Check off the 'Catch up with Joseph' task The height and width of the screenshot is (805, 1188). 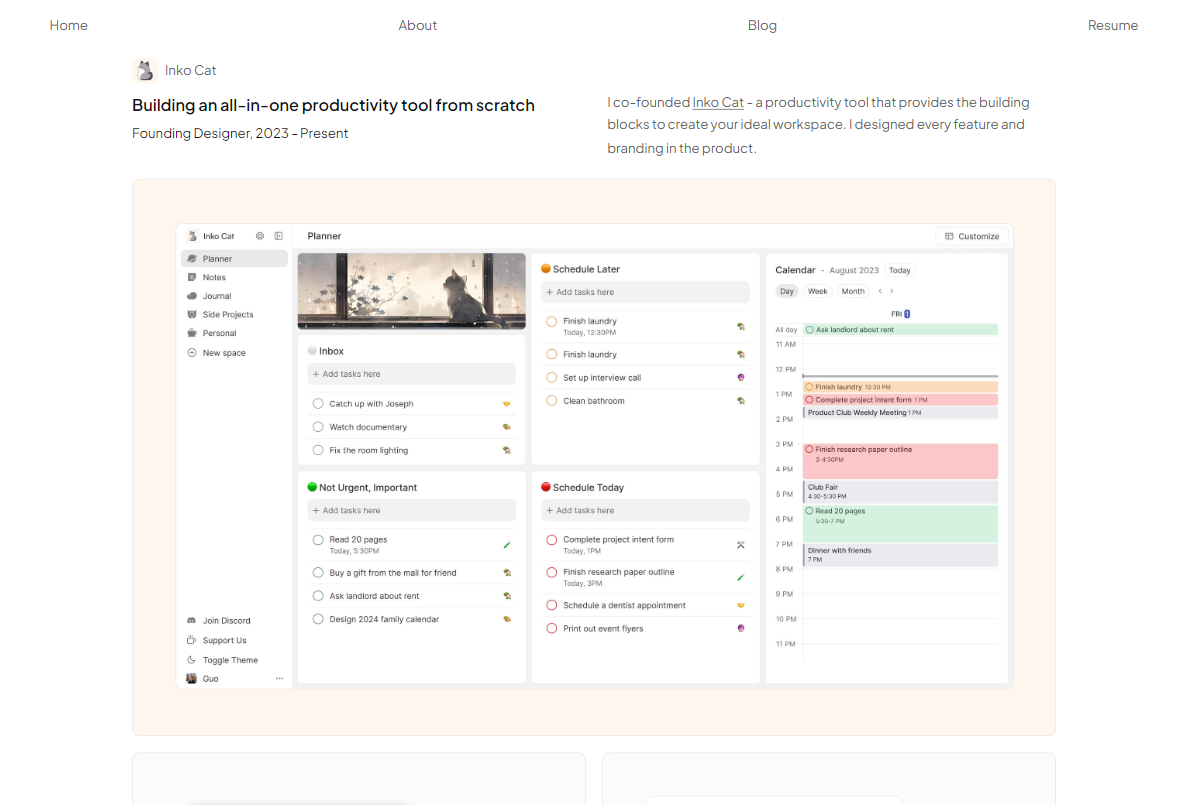pos(318,404)
